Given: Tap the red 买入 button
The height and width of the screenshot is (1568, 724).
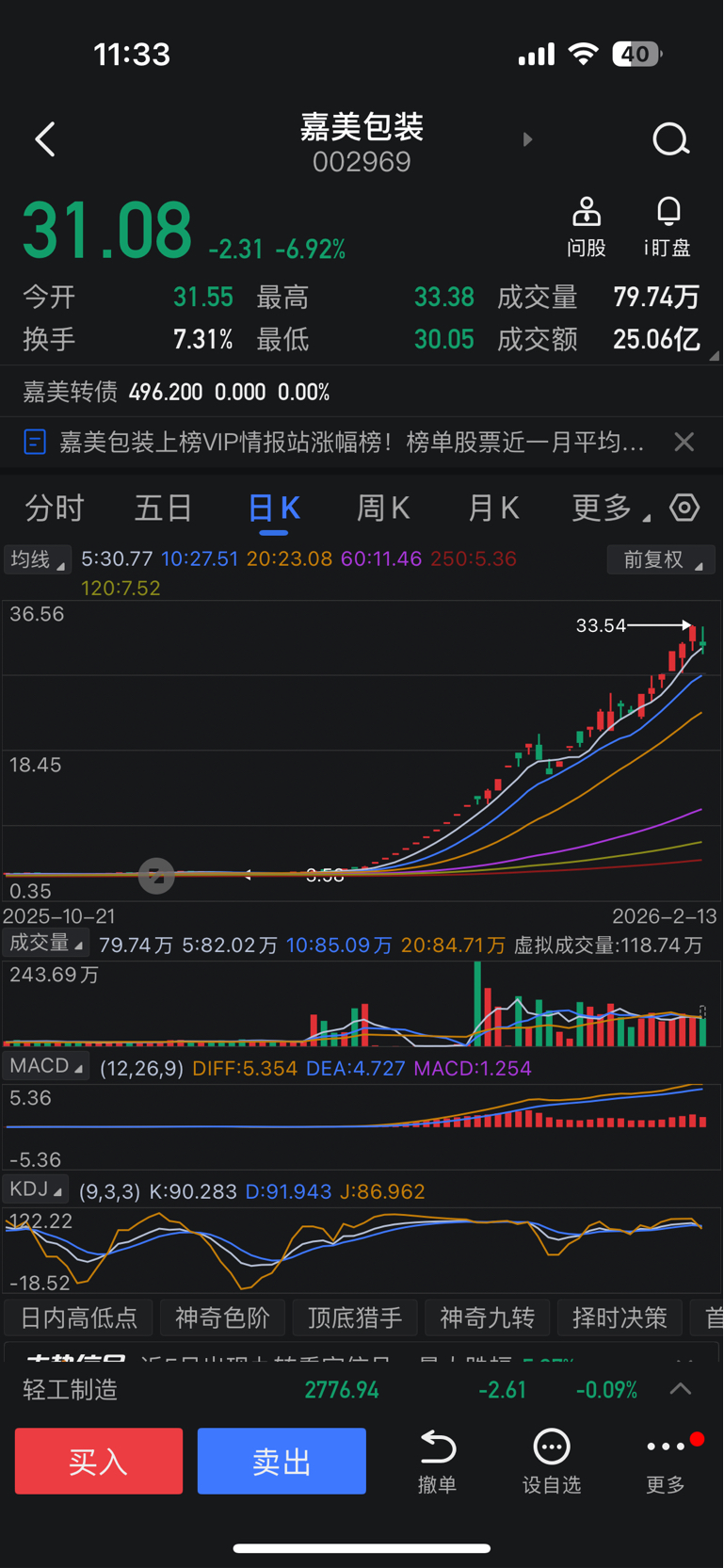Looking at the screenshot, I should [x=99, y=1461].
